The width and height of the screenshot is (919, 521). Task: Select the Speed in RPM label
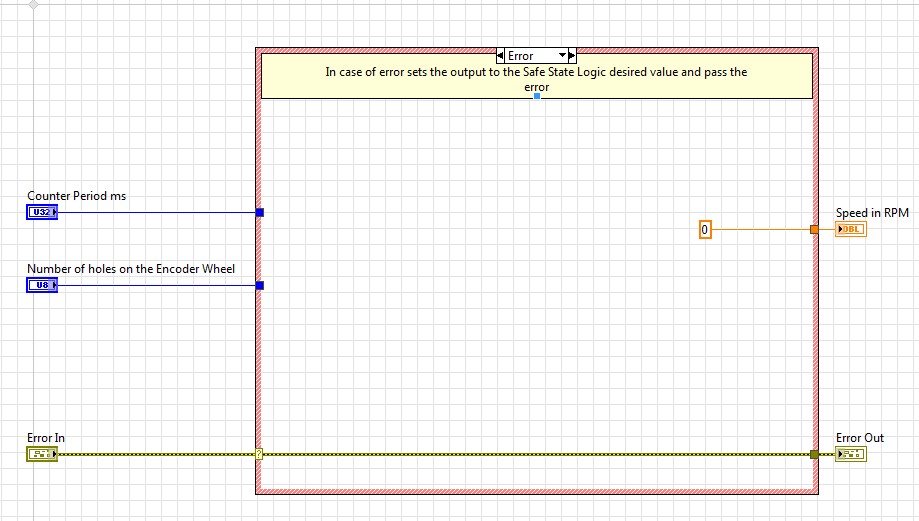point(872,213)
